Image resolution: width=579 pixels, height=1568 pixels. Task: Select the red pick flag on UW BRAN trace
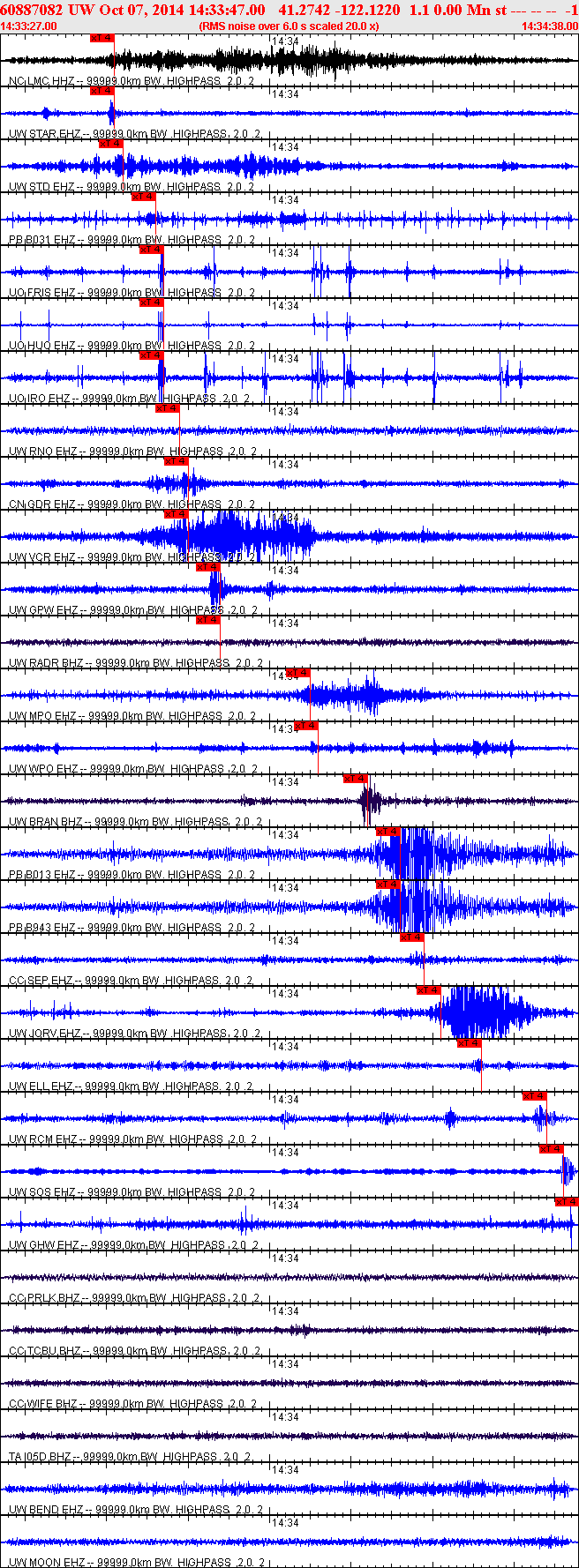(x=355, y=779)
